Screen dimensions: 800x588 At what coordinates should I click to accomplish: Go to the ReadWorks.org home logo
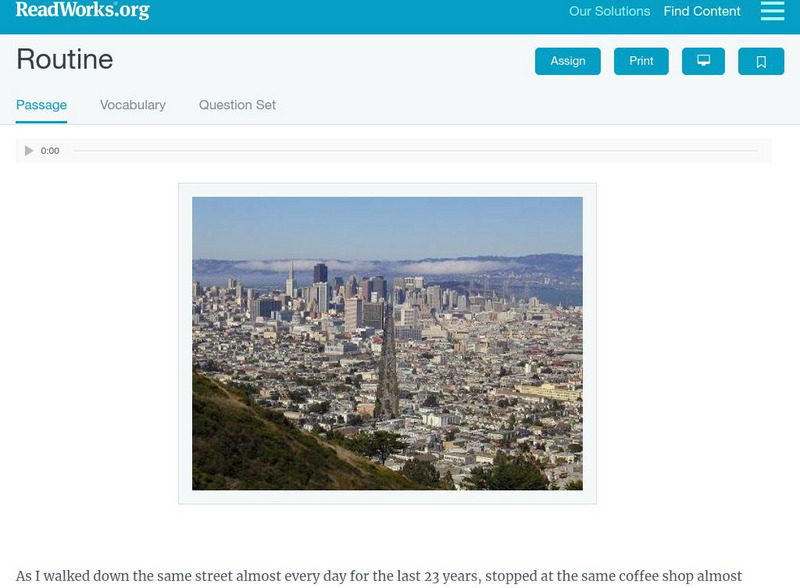[82, 10]
